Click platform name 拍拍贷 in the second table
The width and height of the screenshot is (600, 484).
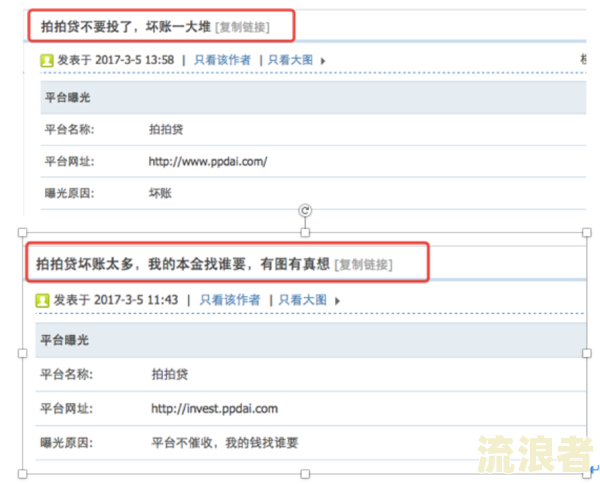point(170,374)
